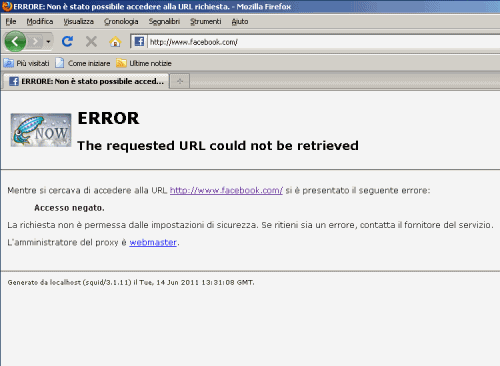500x366 pixels.
Task: Click the ERROR heading text
Action: [x=108, y=118]
